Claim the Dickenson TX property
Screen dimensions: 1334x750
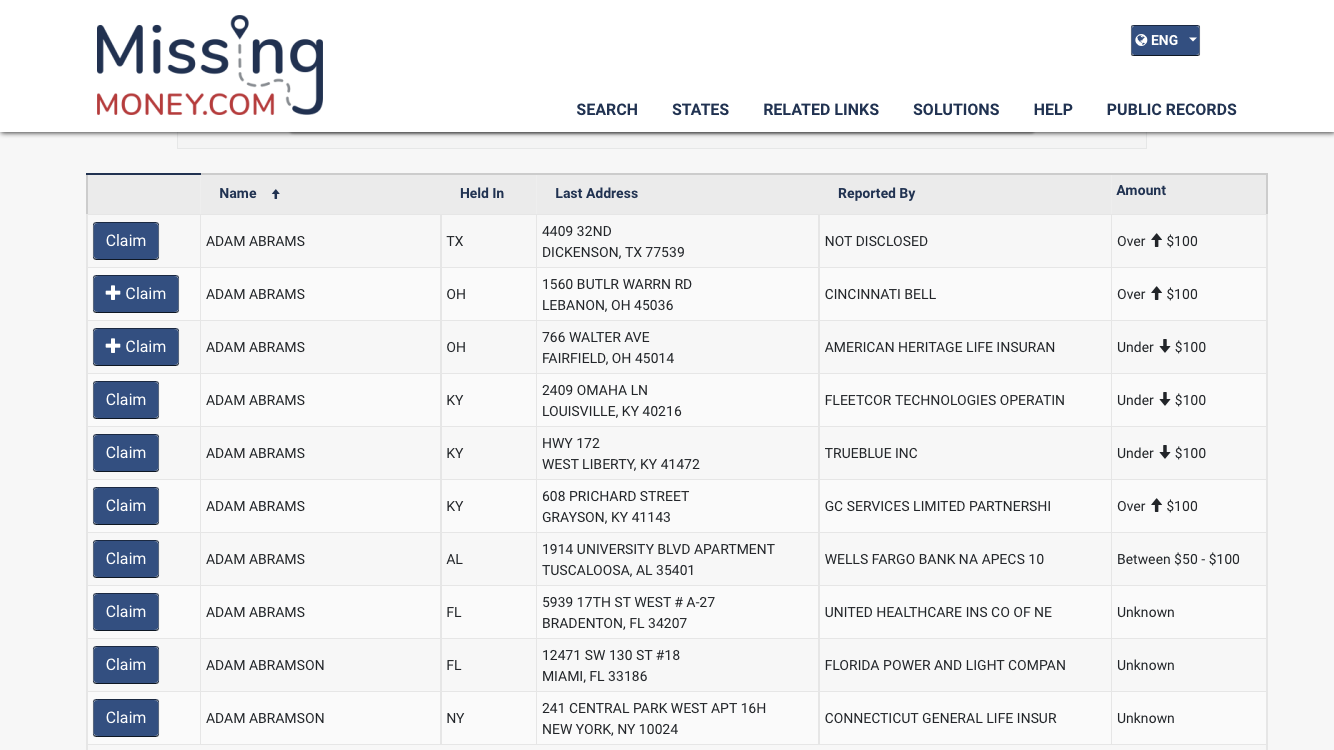click(x=126, y=241)
